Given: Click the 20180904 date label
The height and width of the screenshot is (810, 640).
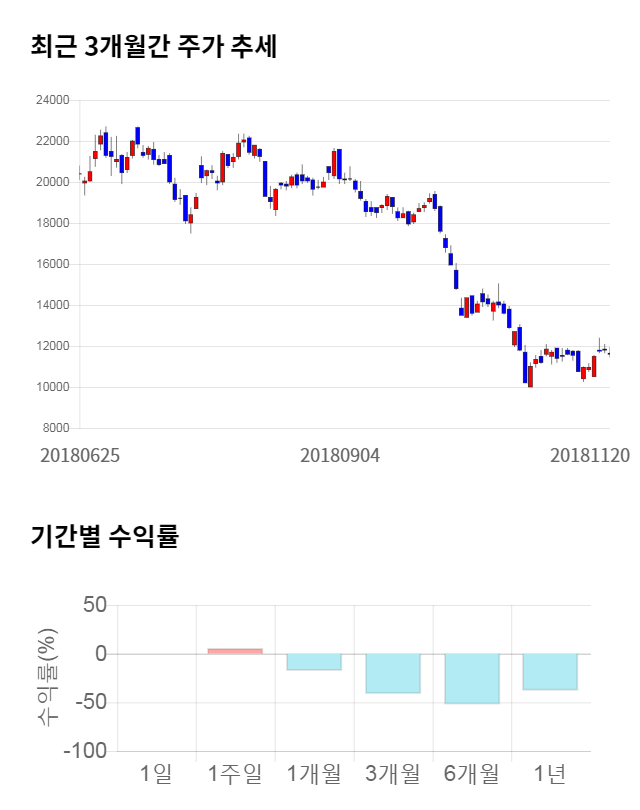Looking at the screenshot, I should (340, 455).
